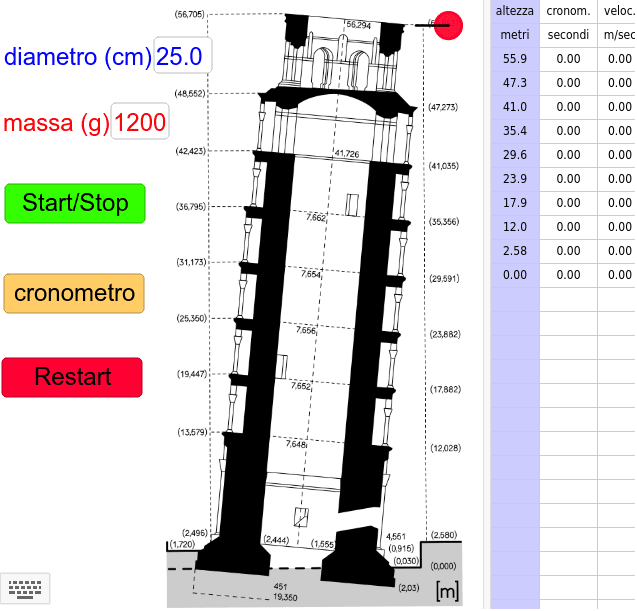
Task: Click the altezza cell 35.4
Action: tap(515, 131)
